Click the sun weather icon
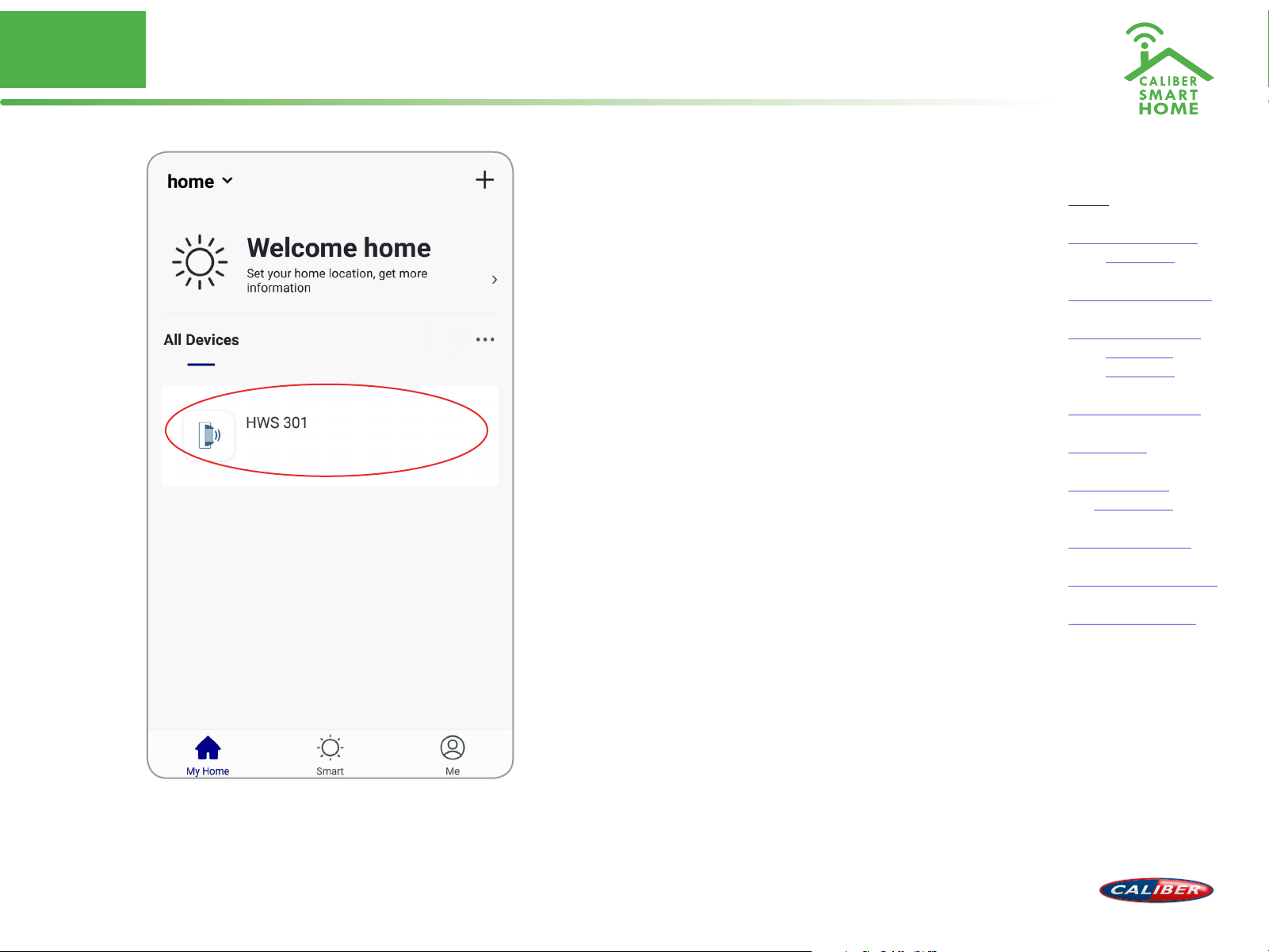The height and width of the screenshot is (952, 1269). [x=200, y=262]
